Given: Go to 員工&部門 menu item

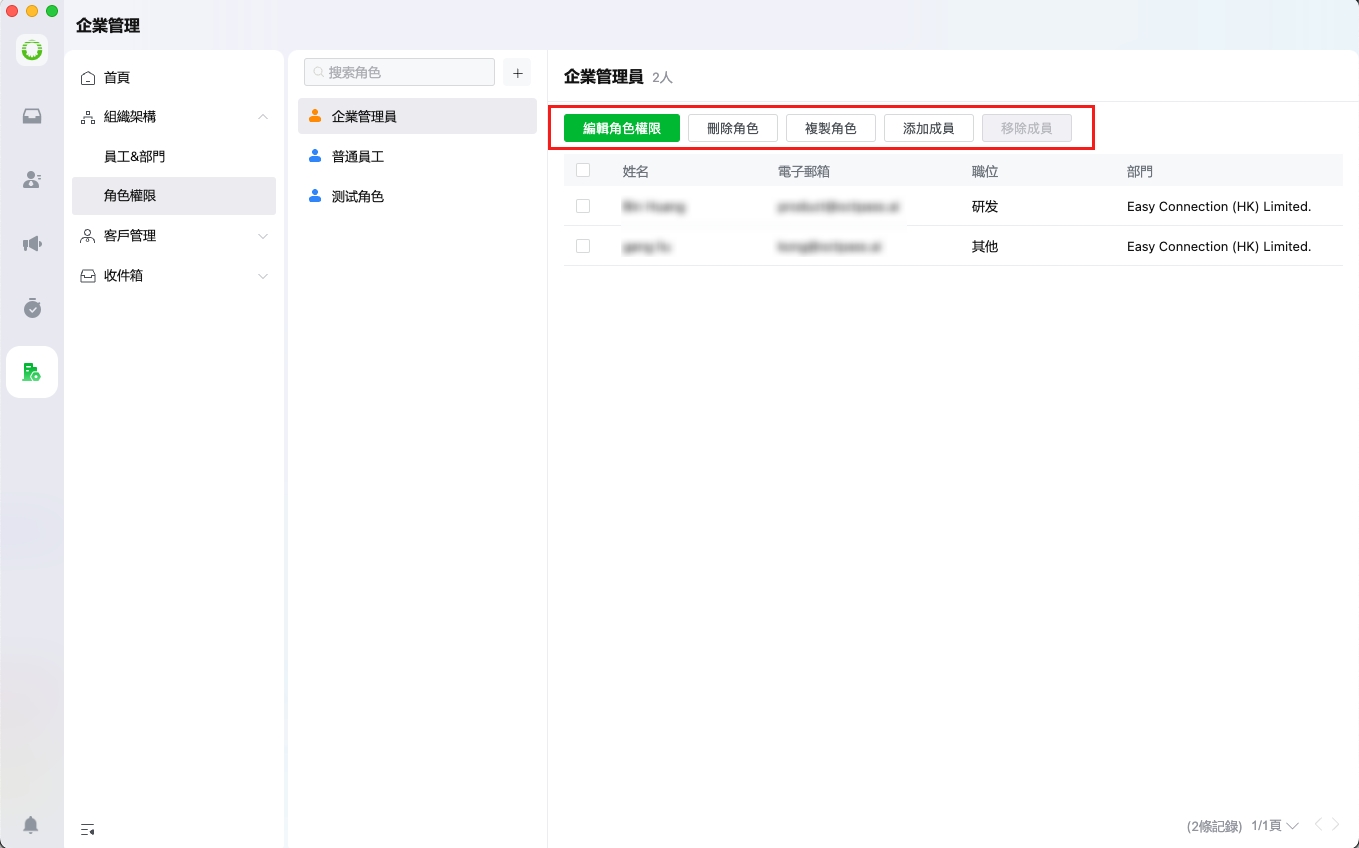Looking at the screenshot, I should point(135,157).
